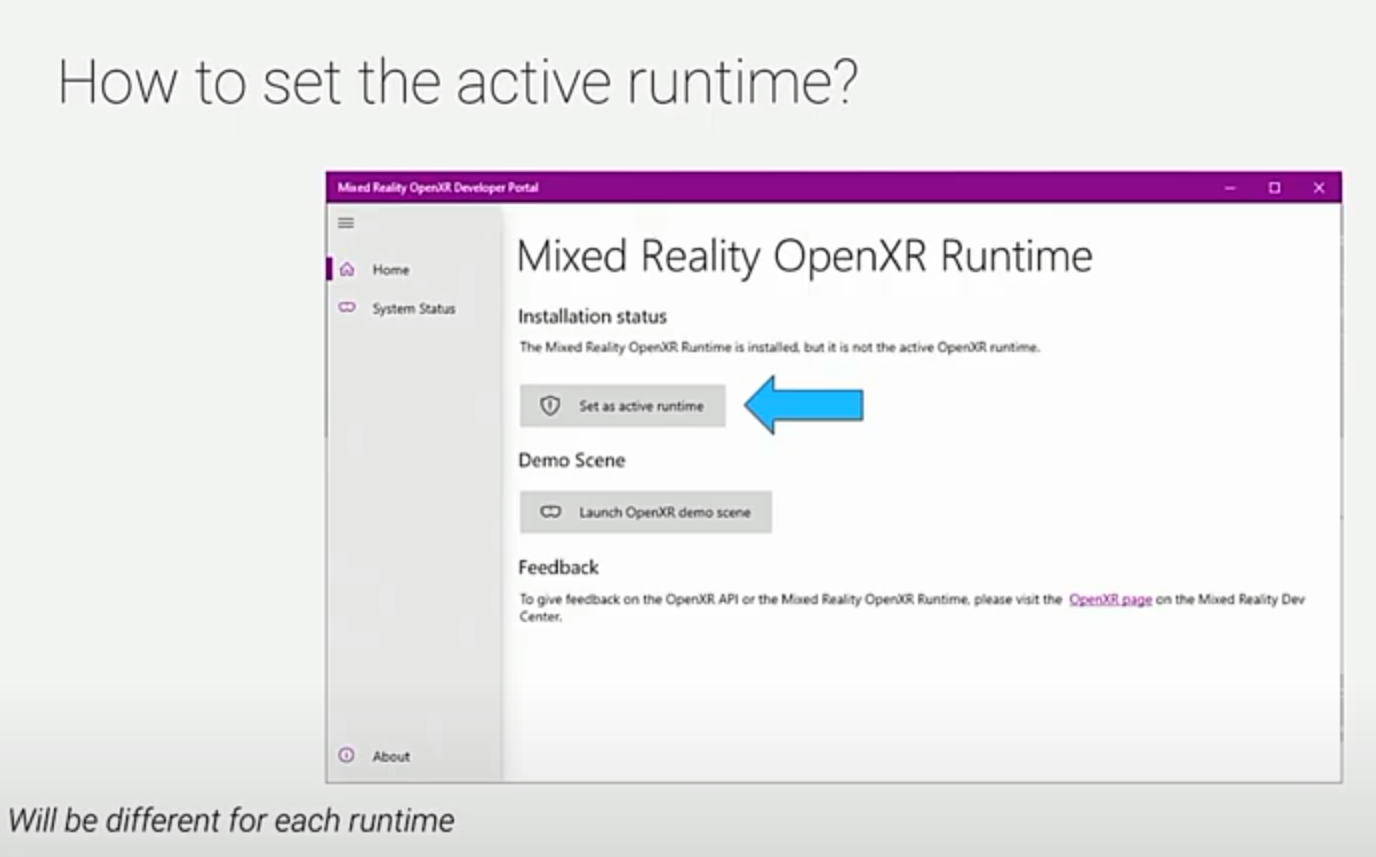This screenshot has width=1376, height=857.
Task: Click the not active runtime status text
Action: pyautogui.click(x=780, y=348)
